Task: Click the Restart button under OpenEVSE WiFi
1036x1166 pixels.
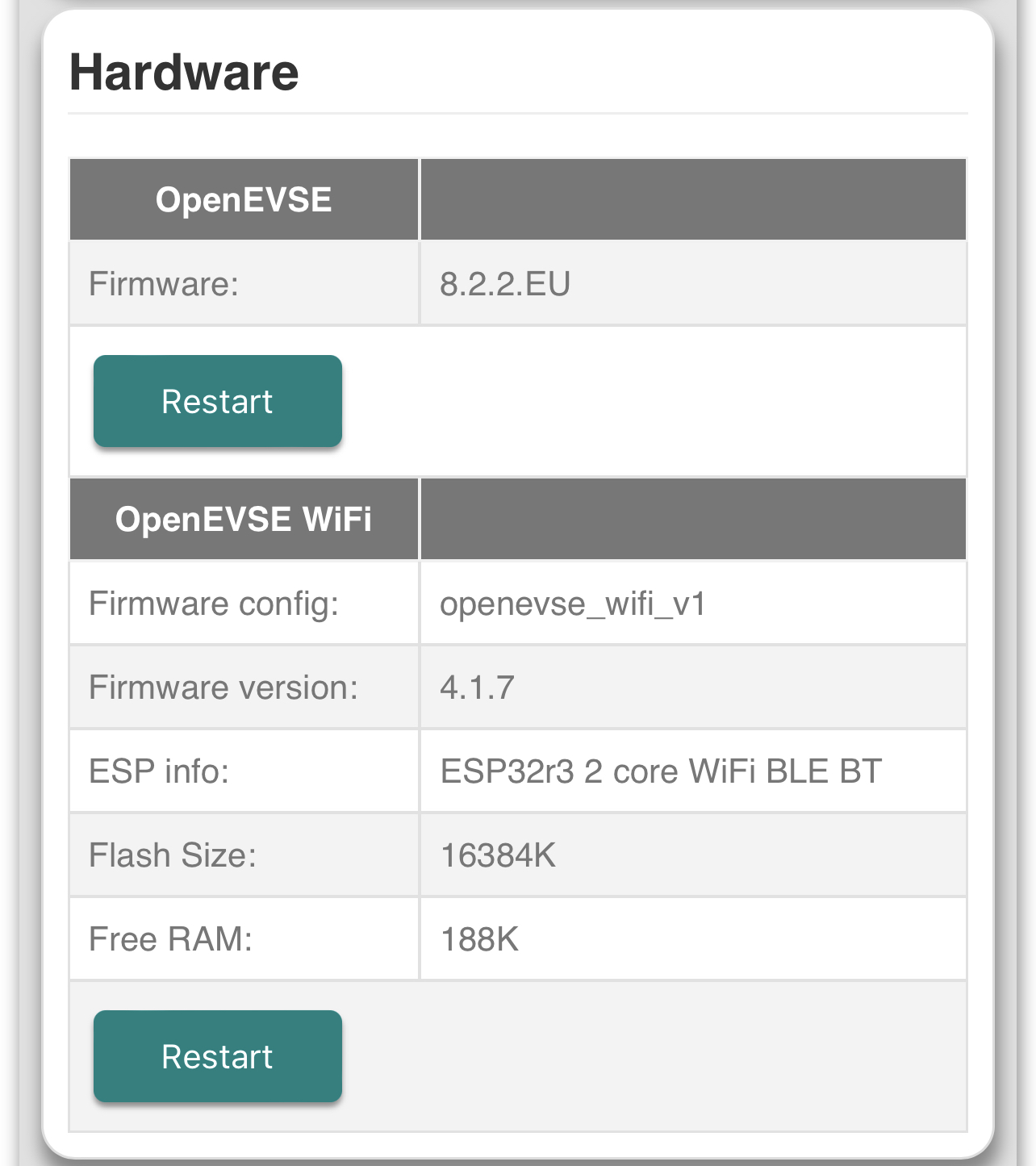Action: point(217,1055)
